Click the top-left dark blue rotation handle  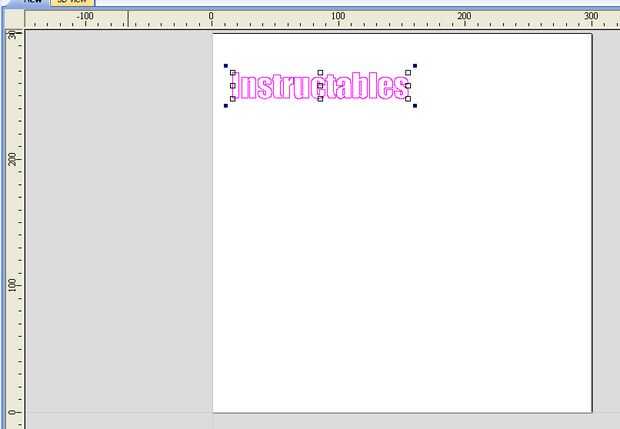tap(226, 66)
